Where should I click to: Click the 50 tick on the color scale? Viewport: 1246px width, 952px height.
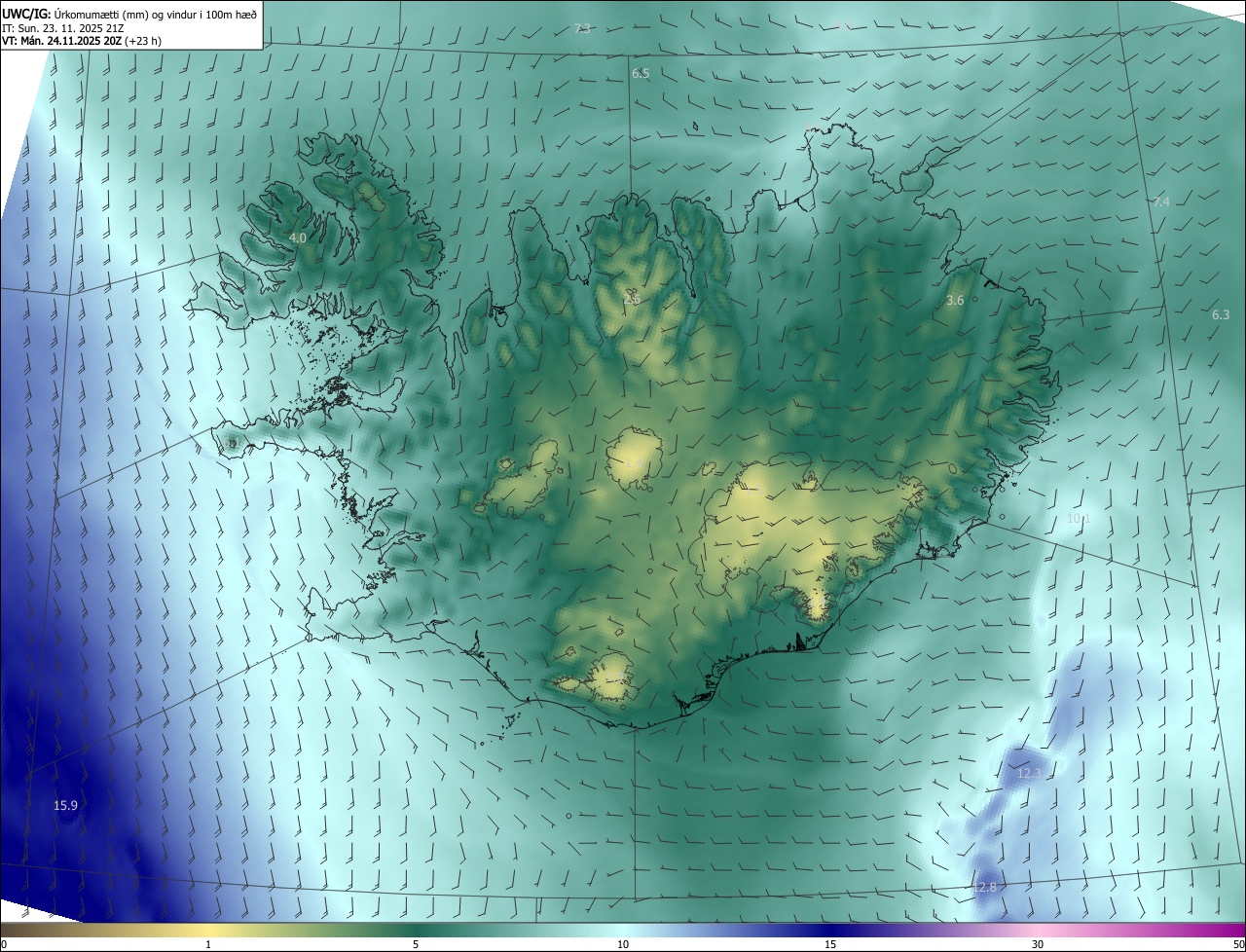pos(1238,944)
